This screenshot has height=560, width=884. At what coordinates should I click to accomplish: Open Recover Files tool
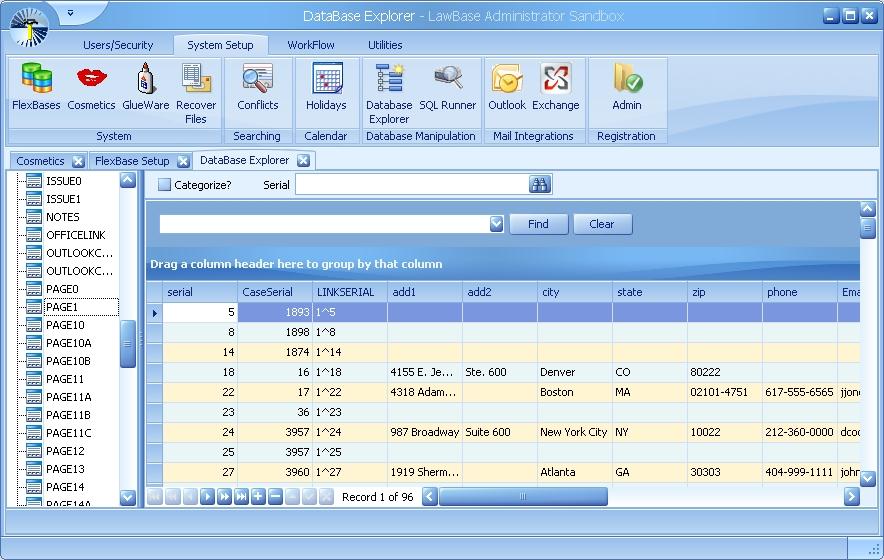click(x=196, y=93)
